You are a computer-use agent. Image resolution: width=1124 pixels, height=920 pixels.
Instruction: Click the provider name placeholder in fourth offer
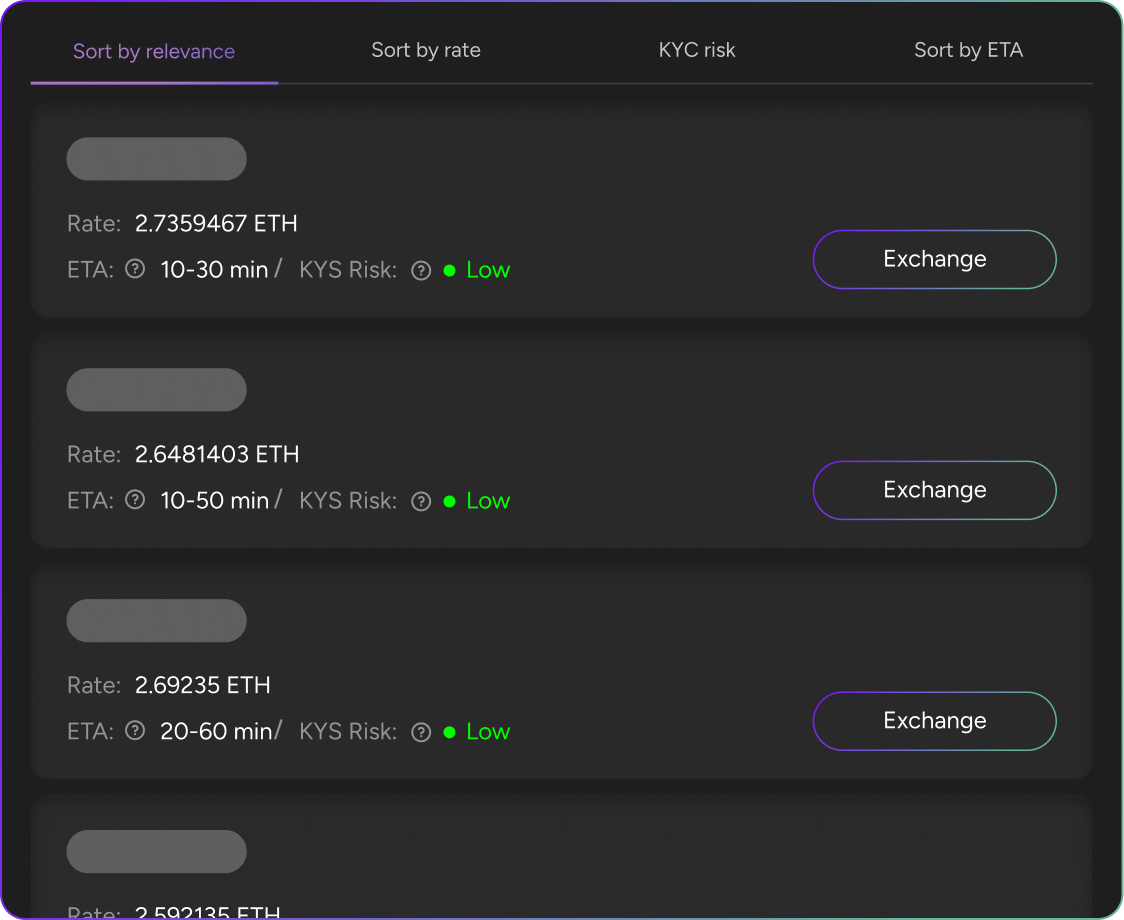click(x=156, y=852)
